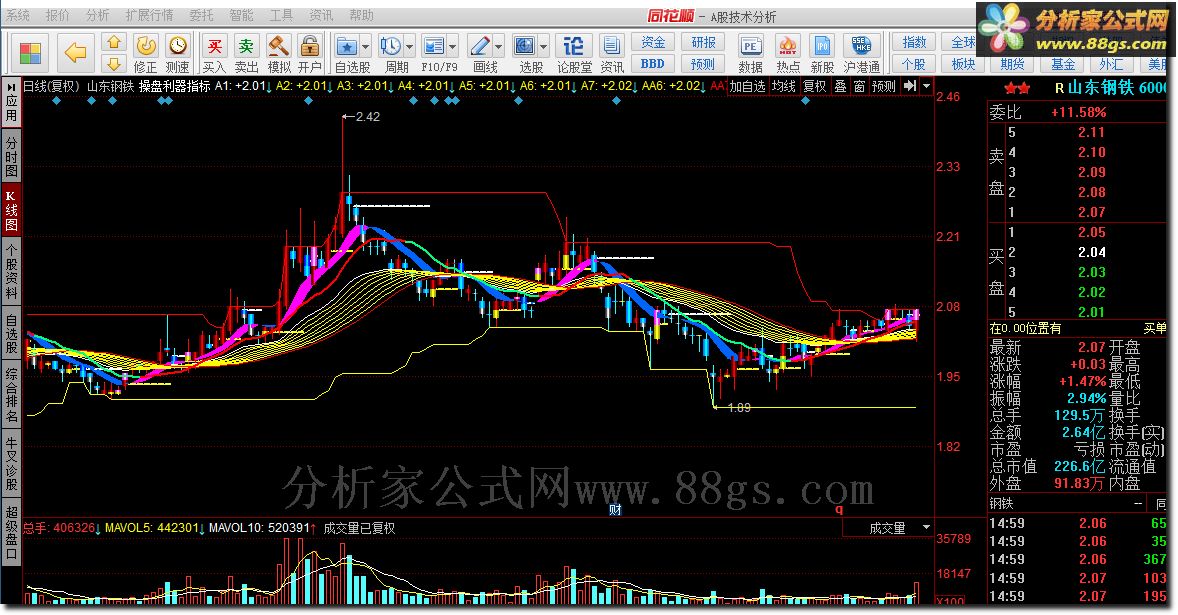Open the 资讯 document toolbar icon

612,47
